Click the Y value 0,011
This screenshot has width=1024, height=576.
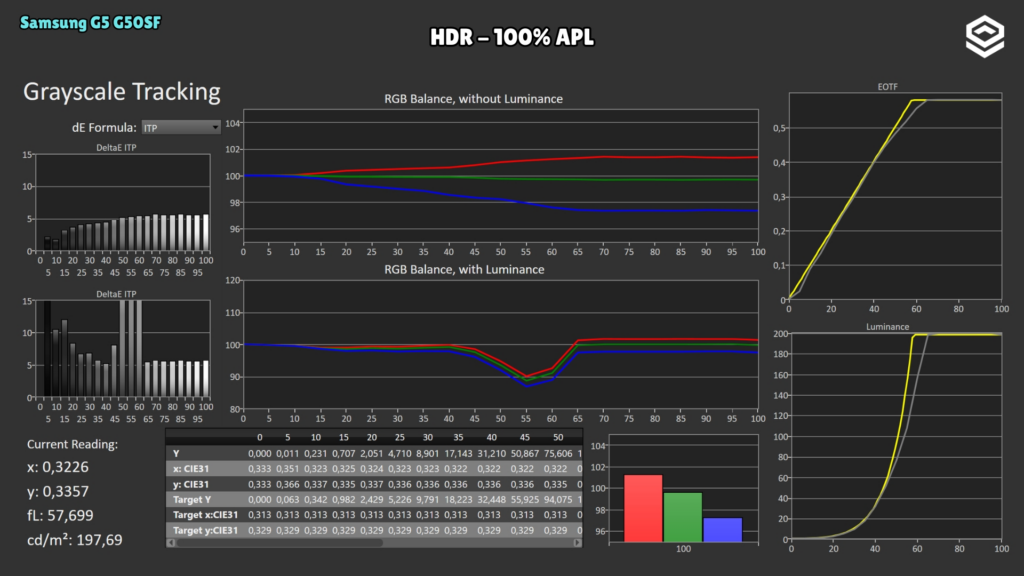(287, 453)
